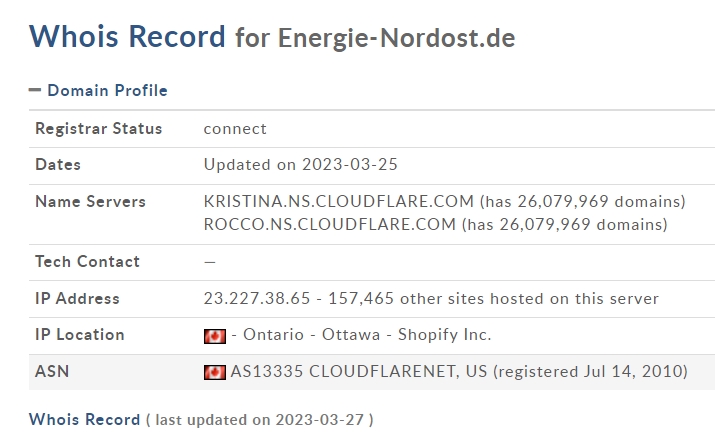The height and width of the screenshot is (437, 715).
Task: Click the Canada flag in ASN row
Action: pos(215,372)
